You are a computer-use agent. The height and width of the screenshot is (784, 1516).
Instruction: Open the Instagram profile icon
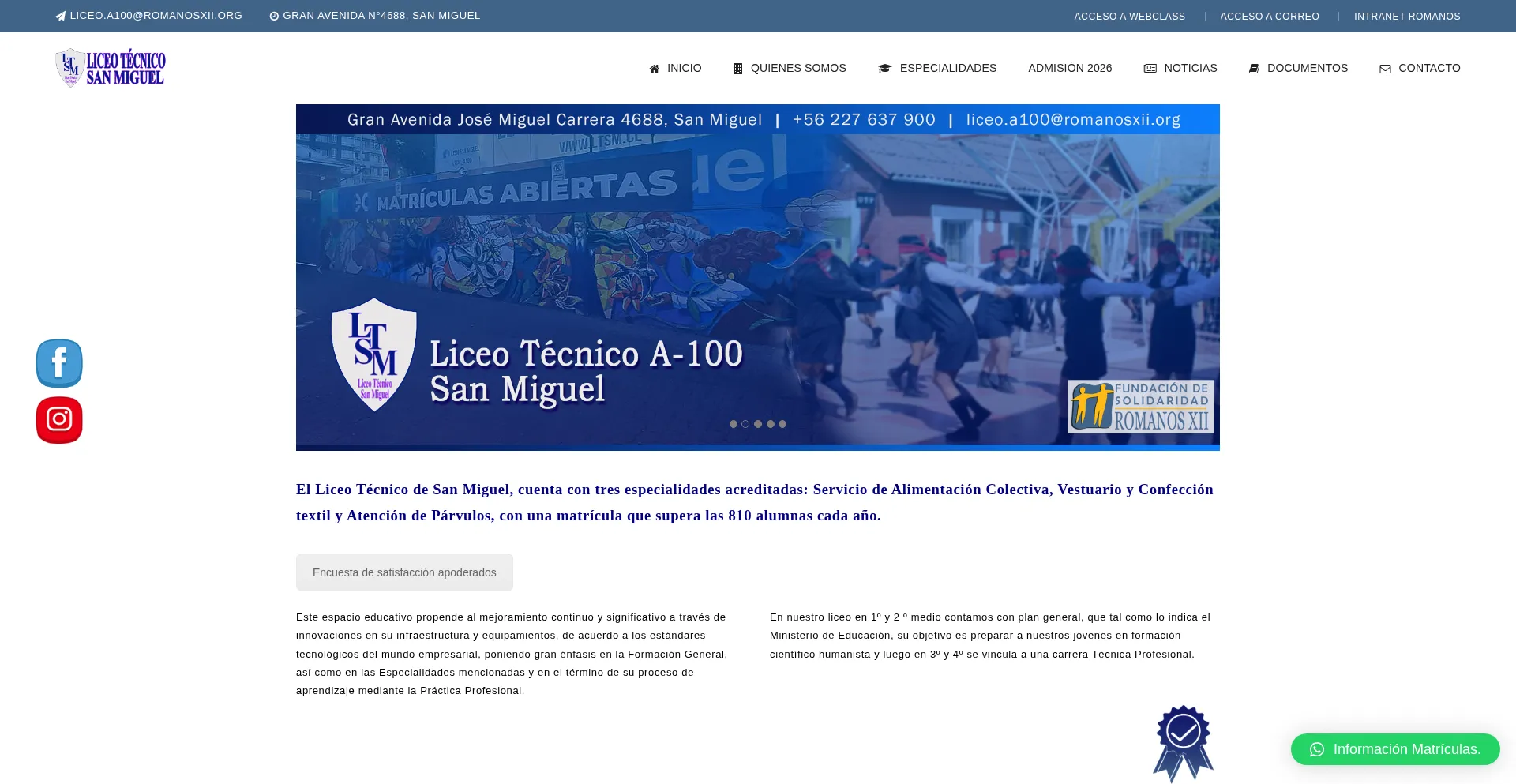[59, 420]
